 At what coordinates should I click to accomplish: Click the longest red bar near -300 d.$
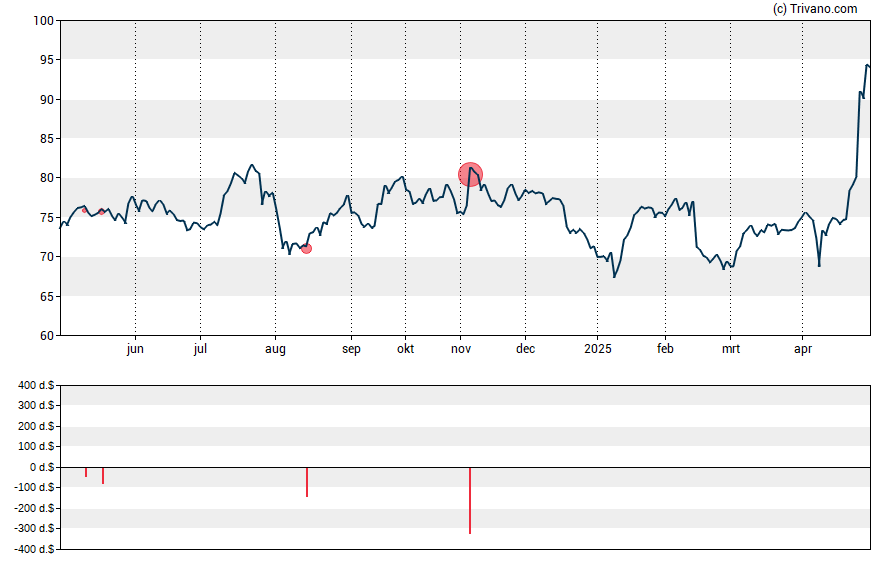click(x=470, y=500)
